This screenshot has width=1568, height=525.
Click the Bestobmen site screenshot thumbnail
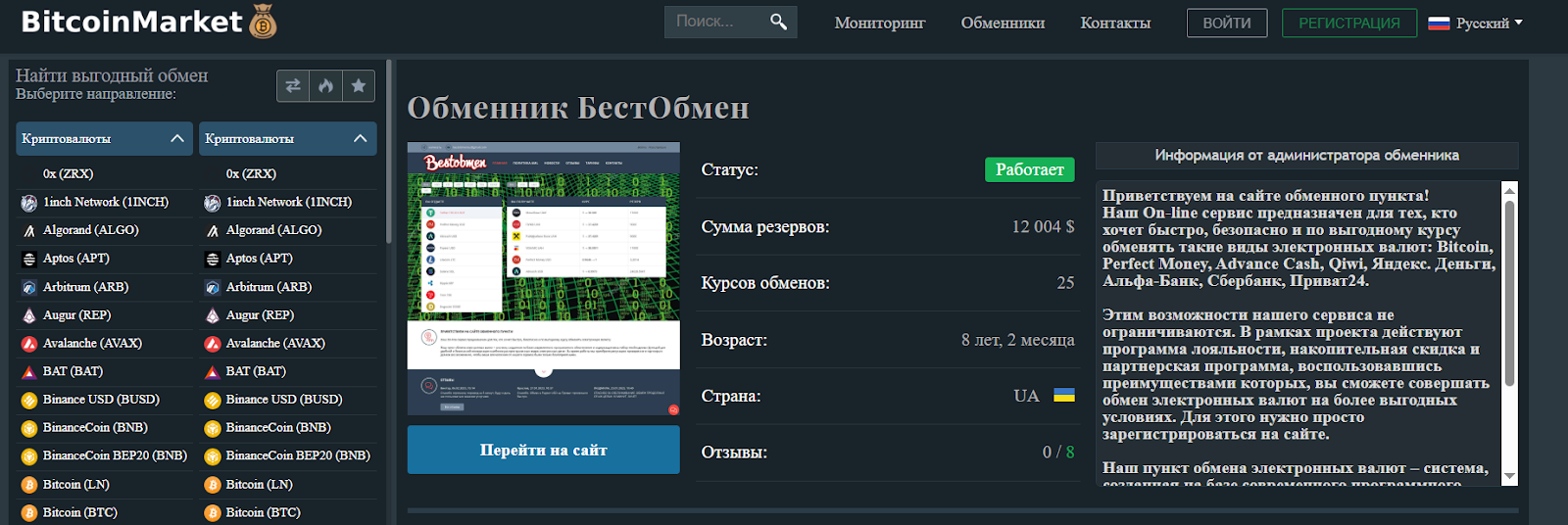(544, 278)
